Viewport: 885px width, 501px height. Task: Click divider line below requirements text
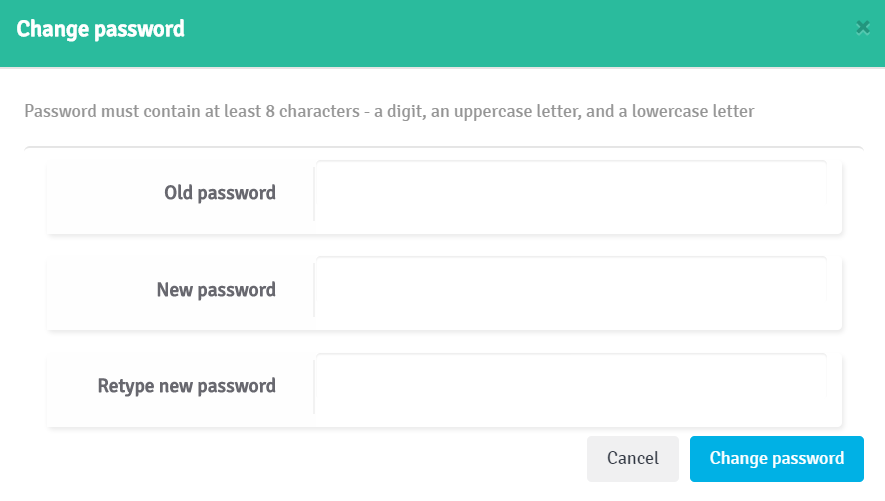[x=444, y=148]
